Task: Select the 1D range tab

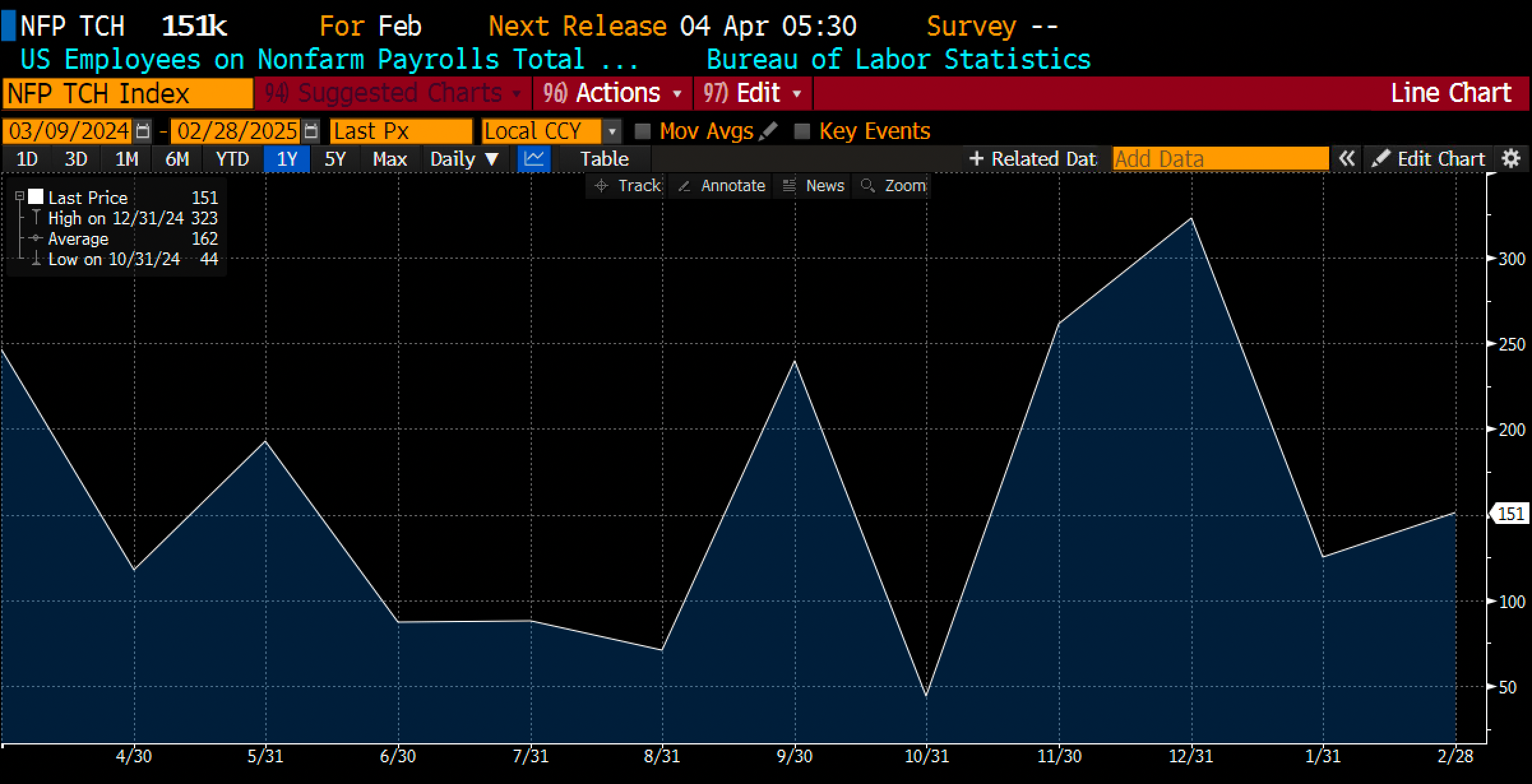Action: tap(26, 158)
